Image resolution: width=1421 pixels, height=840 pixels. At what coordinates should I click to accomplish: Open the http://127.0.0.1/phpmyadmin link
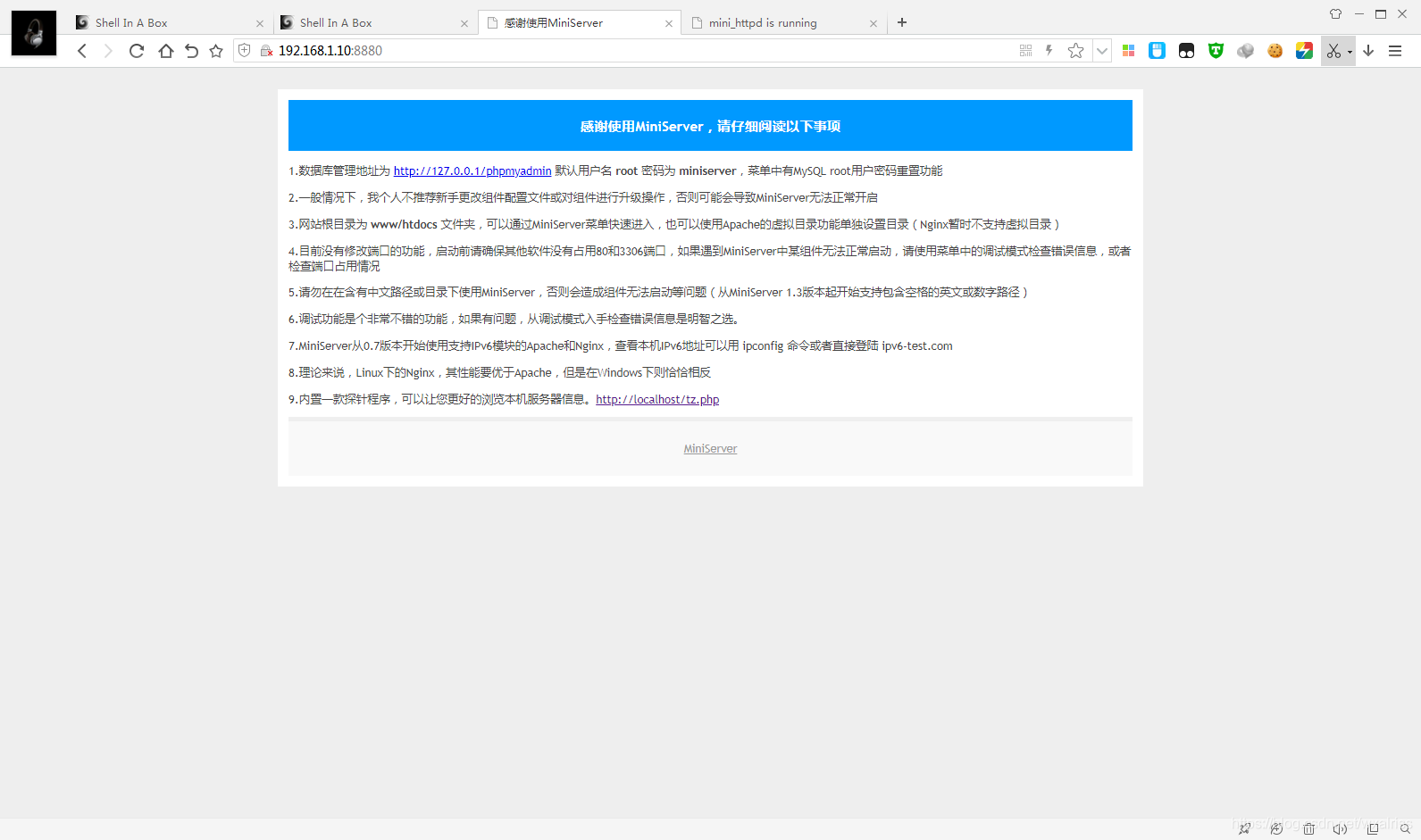point(472,171)
